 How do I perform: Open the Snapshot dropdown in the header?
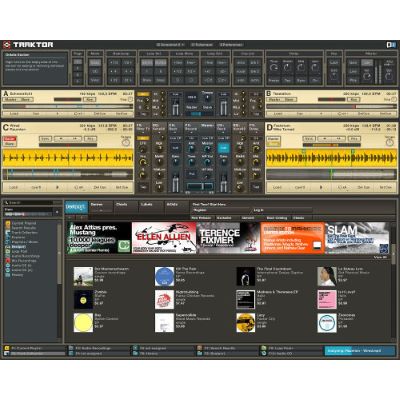170,45
